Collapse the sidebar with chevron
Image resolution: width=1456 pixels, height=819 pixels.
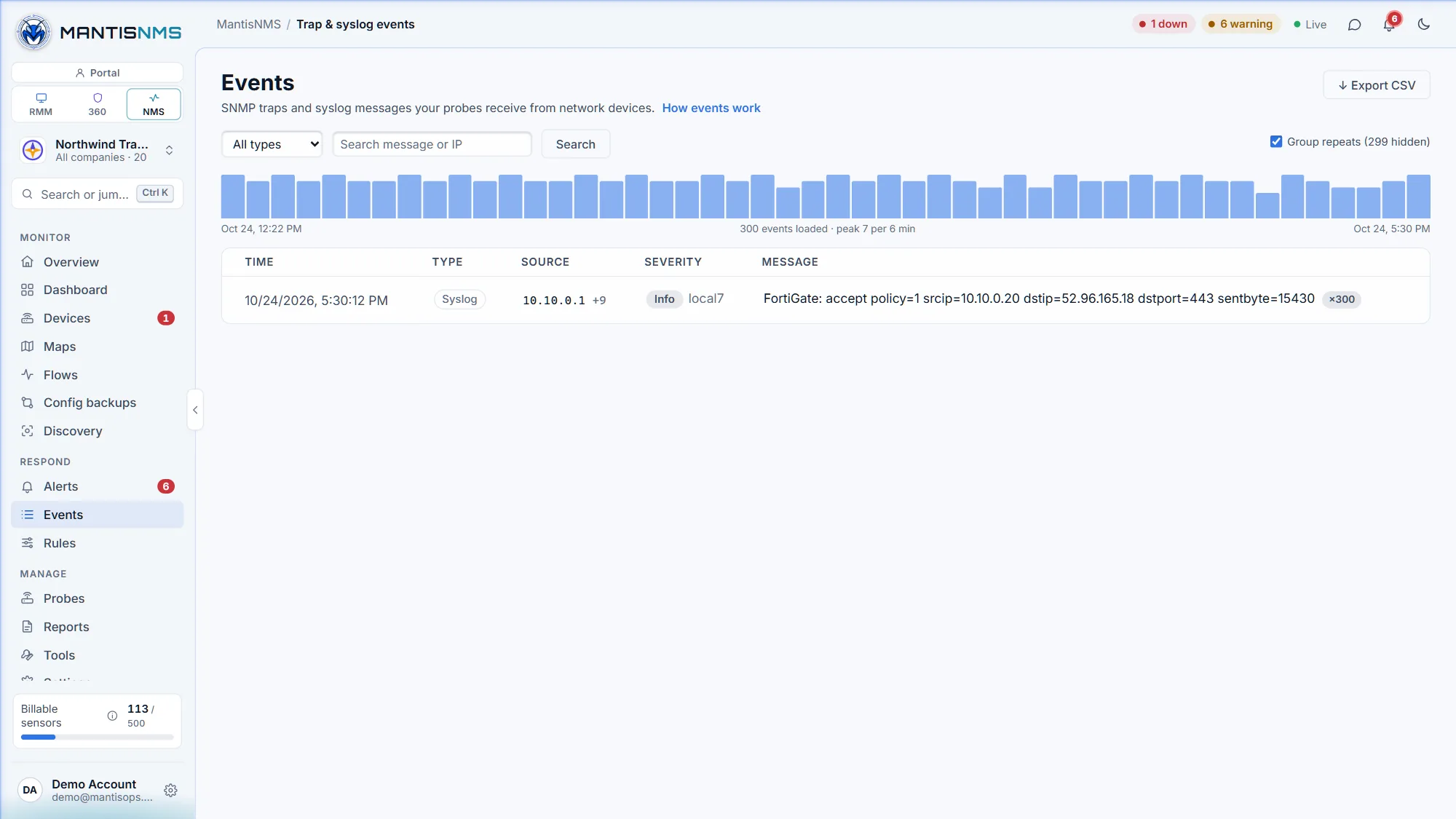click(195, 410)
